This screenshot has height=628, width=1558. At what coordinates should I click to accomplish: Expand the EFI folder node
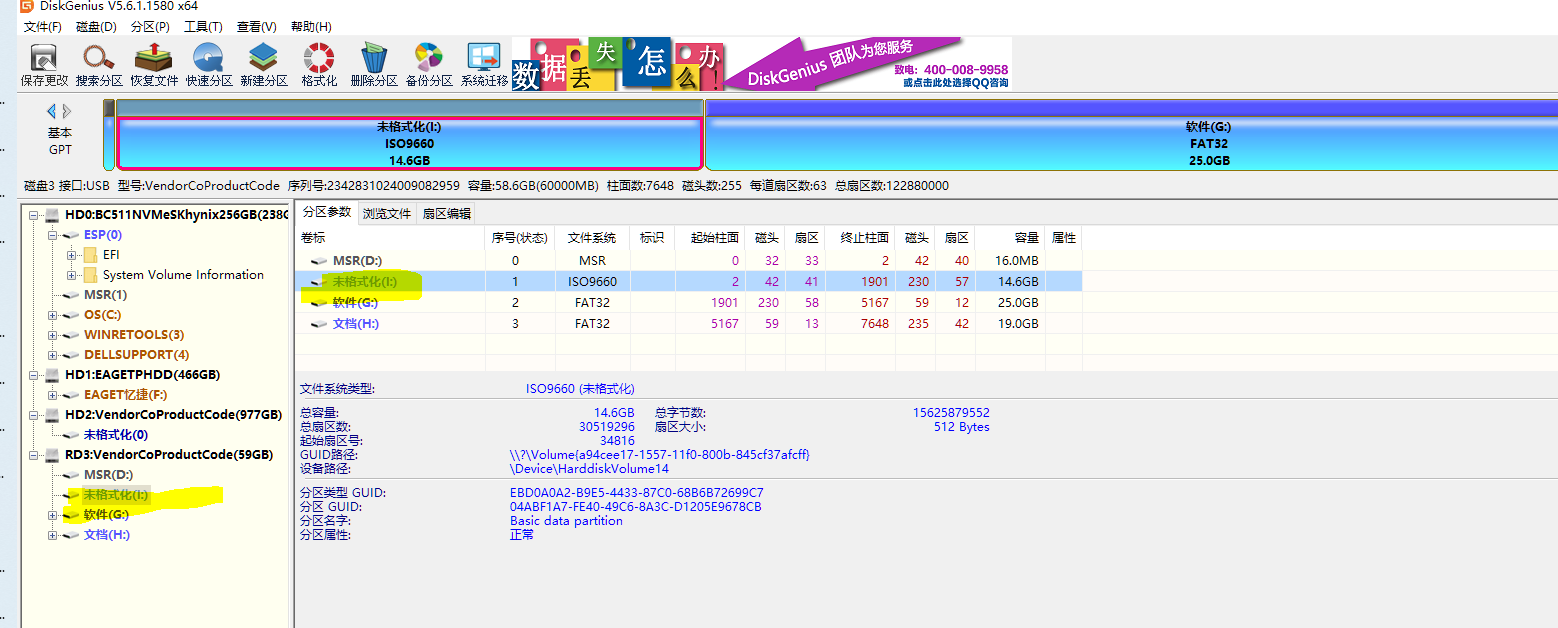pyautogui.click(x=70, y=256)
